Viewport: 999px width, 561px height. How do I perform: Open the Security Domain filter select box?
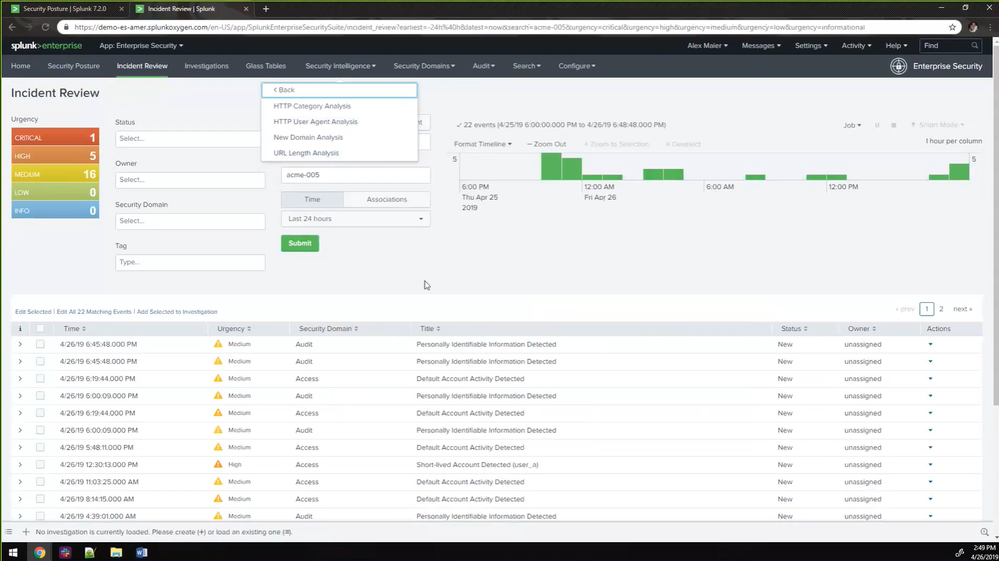(x=190, y=221)
